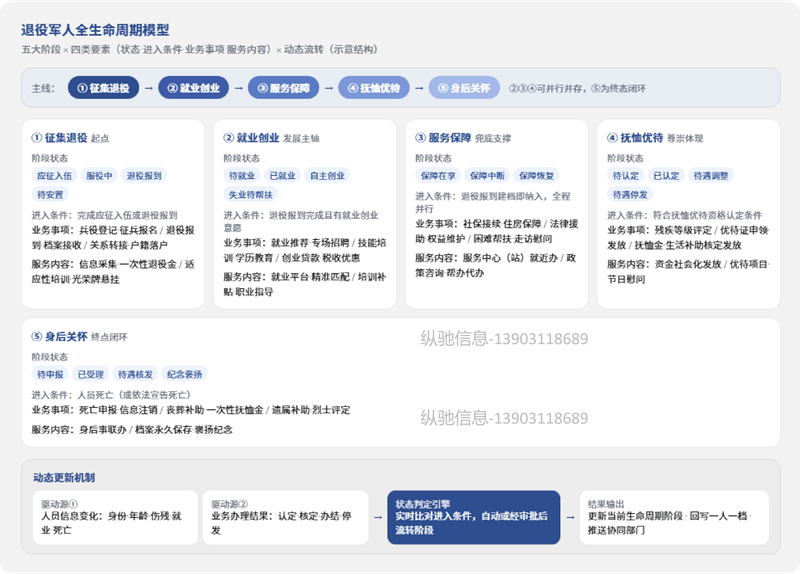Select the ①征集退役 stage pill
Screen dimensions: 800x574
pos(104,88)
